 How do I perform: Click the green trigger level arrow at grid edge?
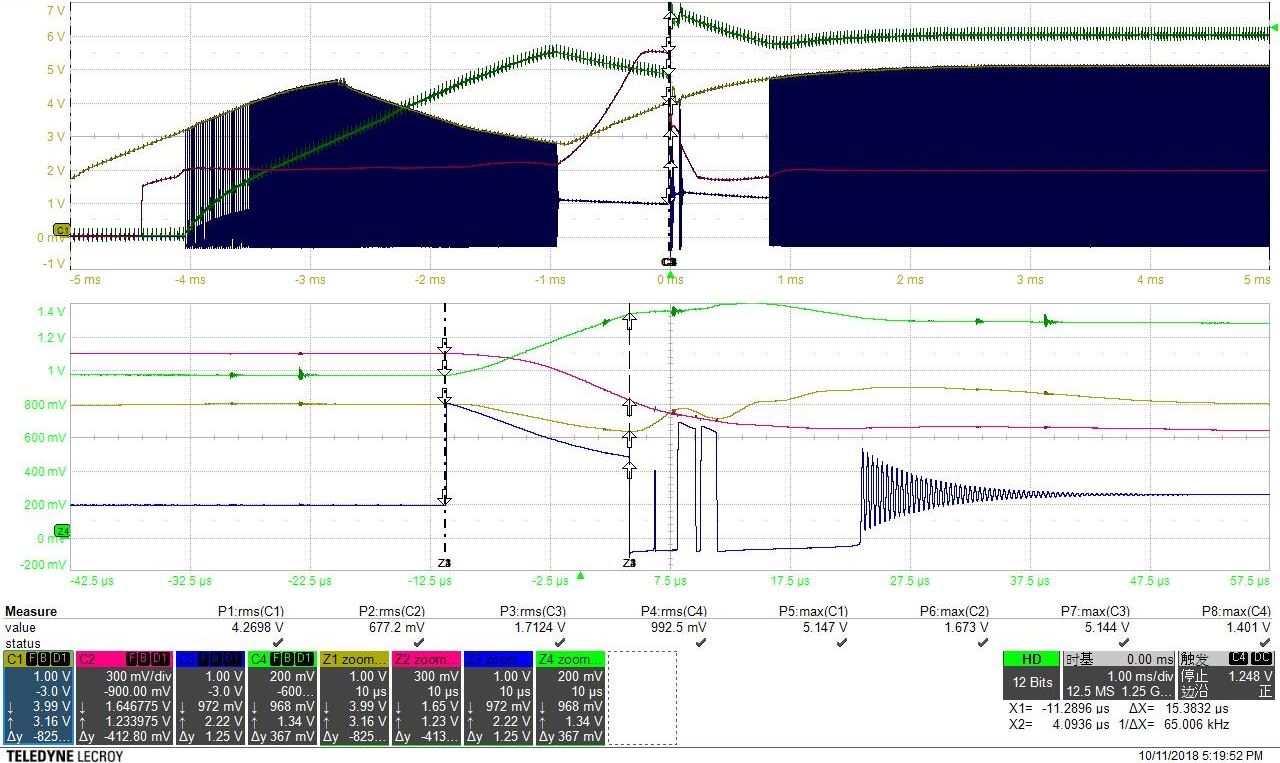(x=1273, y=29)
